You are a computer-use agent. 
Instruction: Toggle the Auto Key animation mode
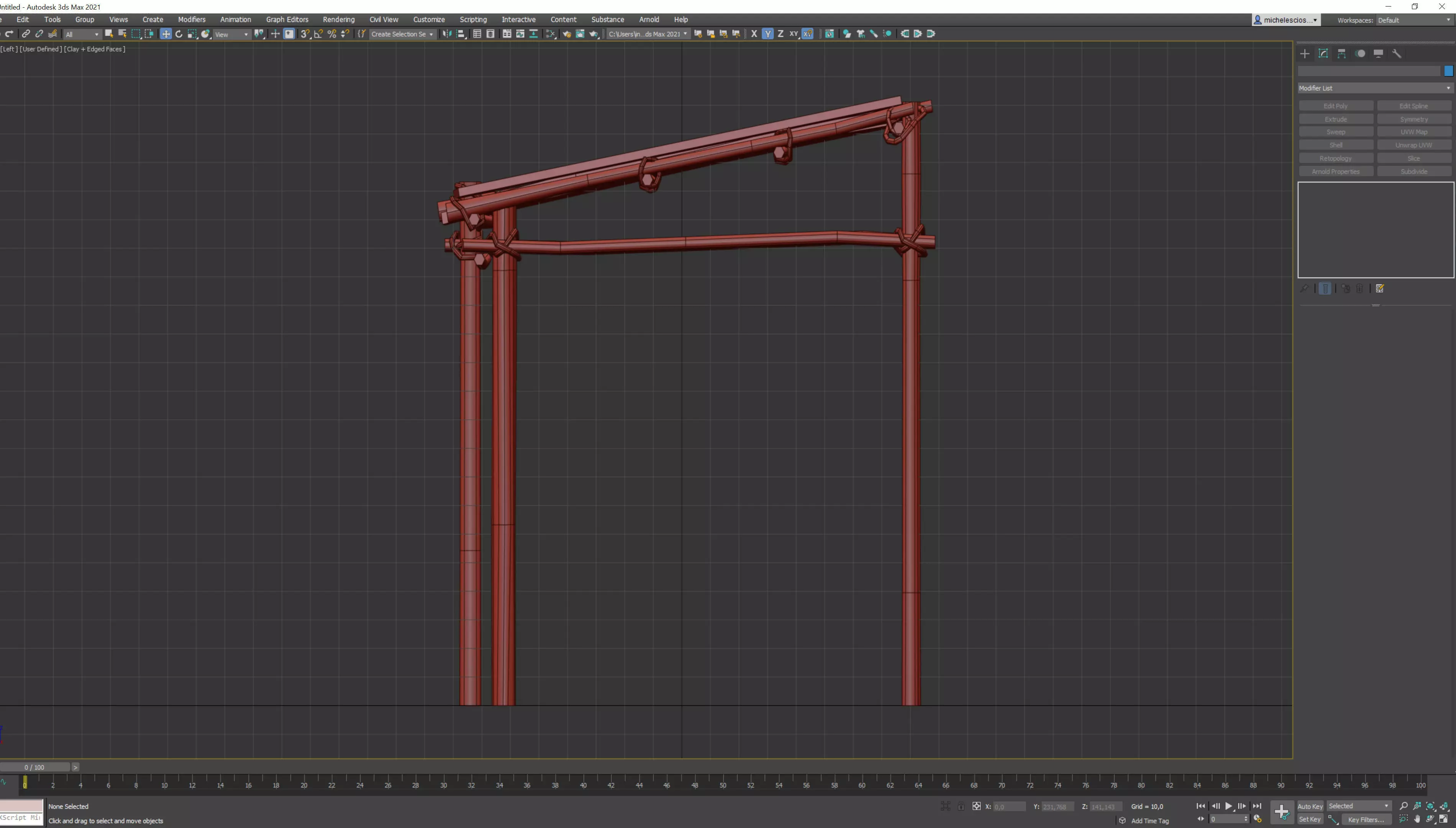(1310, 807)
